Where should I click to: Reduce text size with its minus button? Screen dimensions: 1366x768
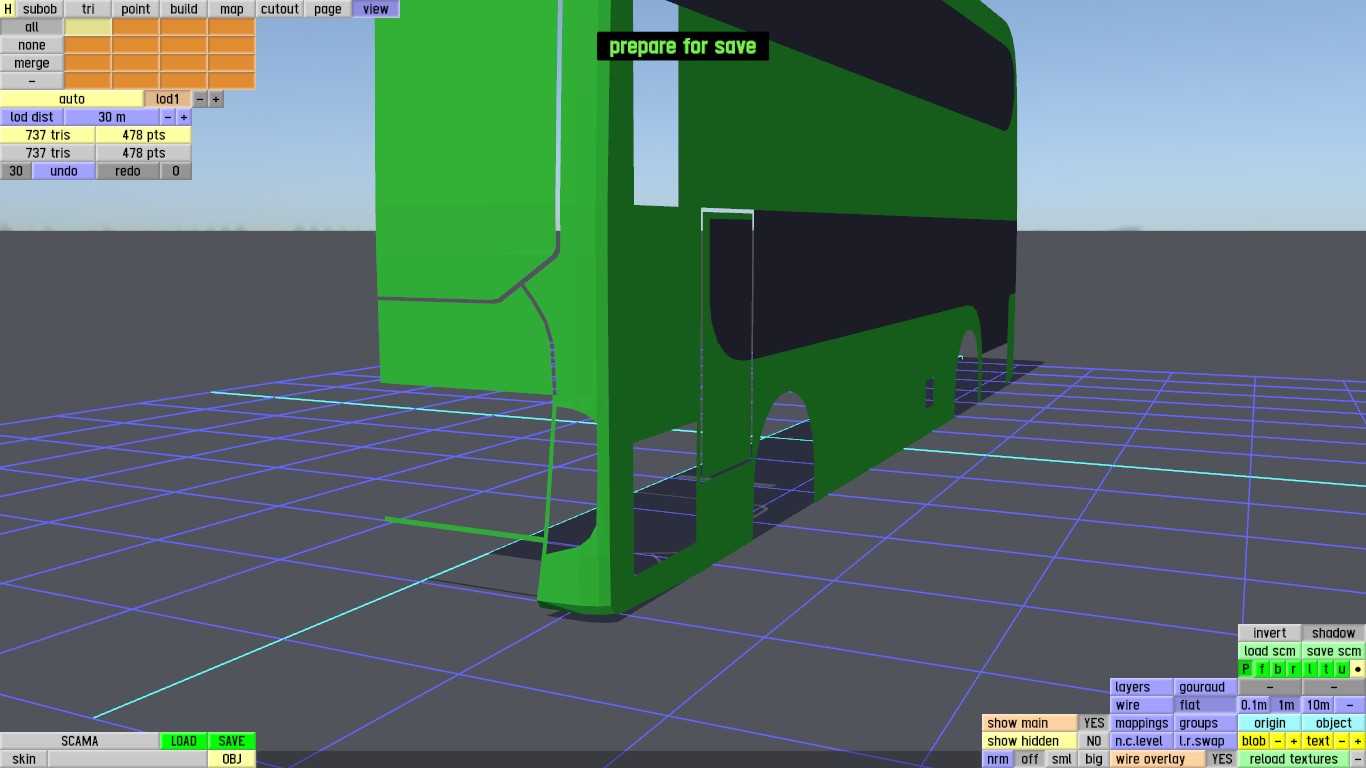click(x=1342, y=741)
